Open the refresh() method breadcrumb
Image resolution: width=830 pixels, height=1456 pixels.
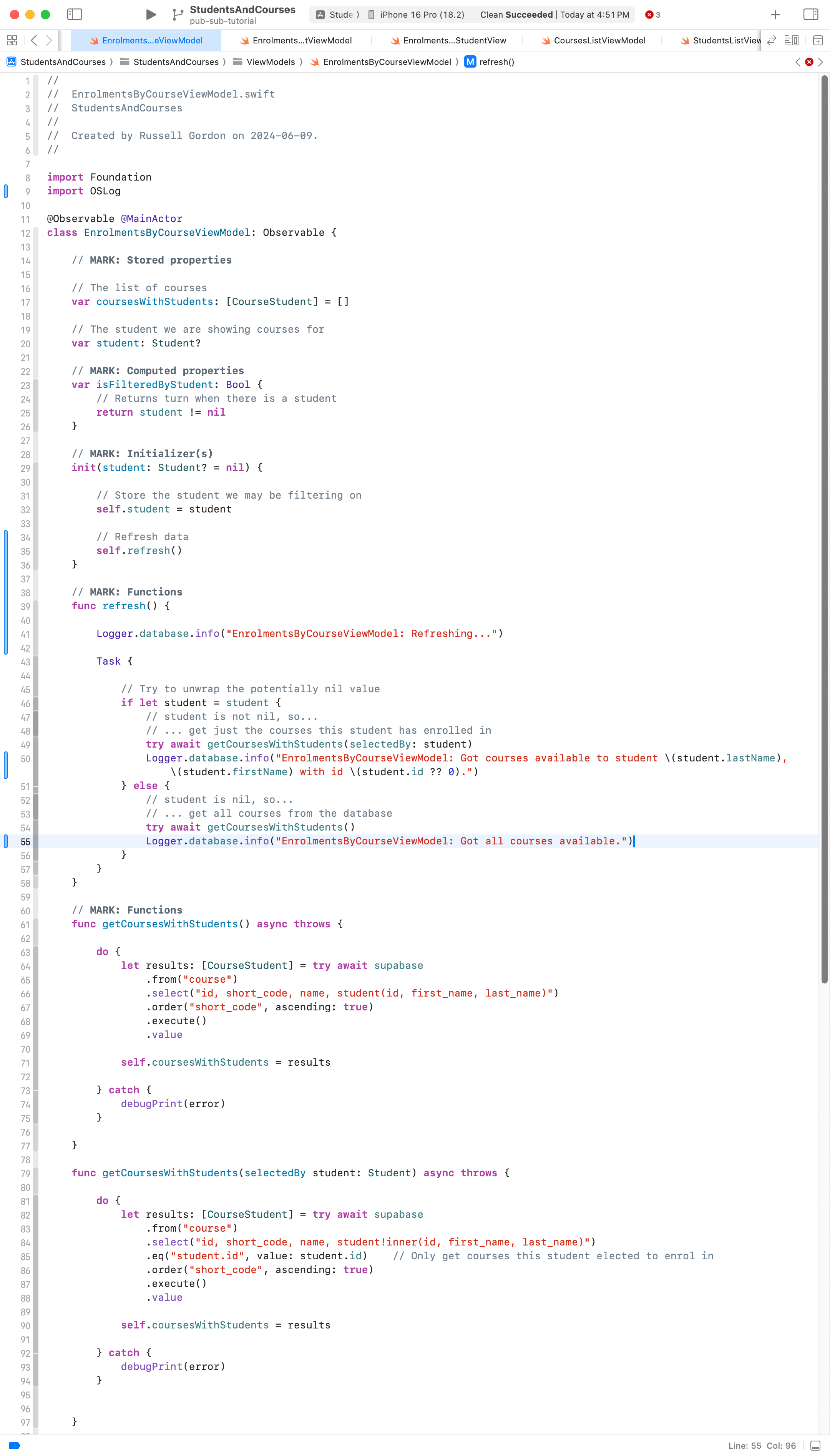coord(495,62)
